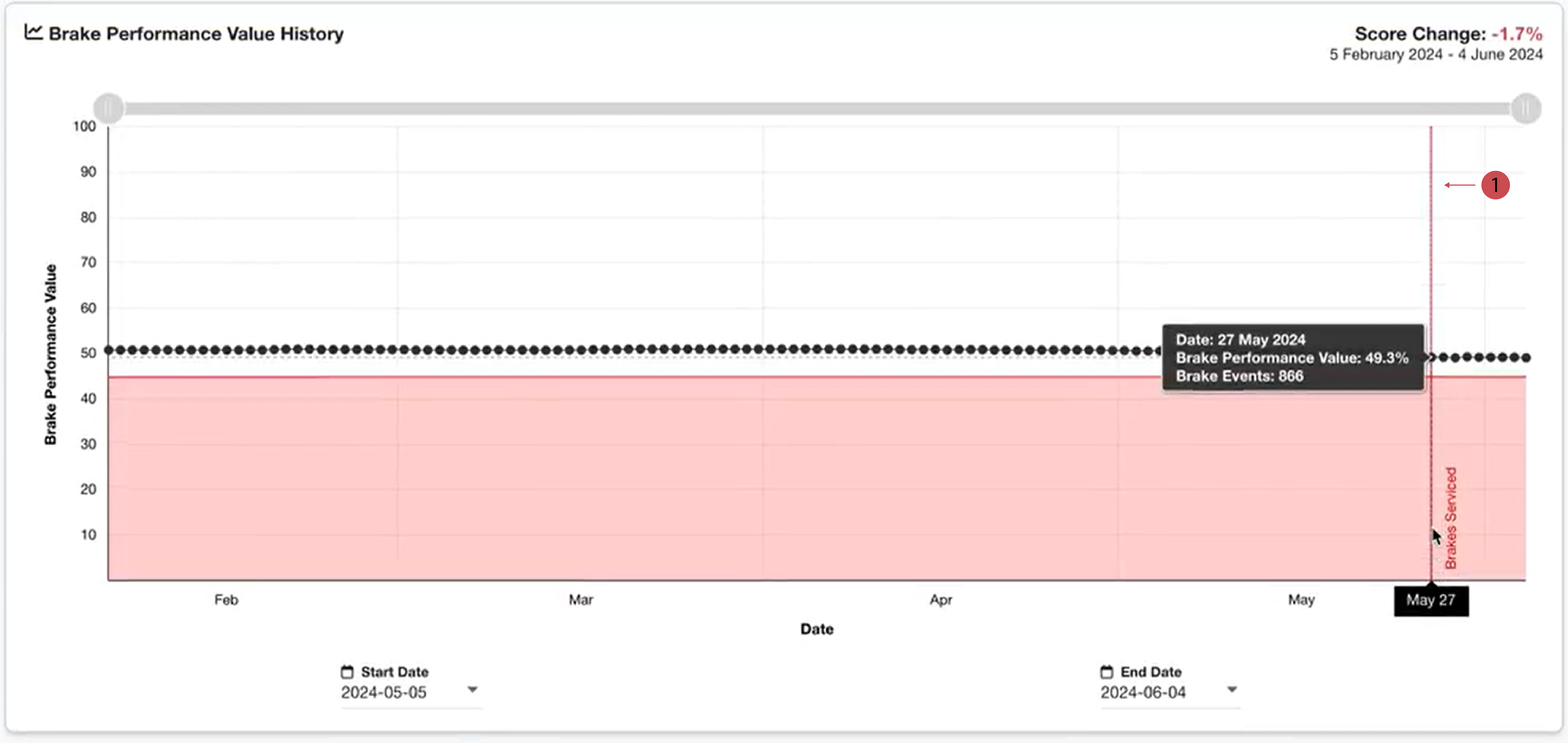The width and height of the screenshot is (1568, 743).
Task: Click the red numbered 1 annotation badge
Action: (1495, 185)
